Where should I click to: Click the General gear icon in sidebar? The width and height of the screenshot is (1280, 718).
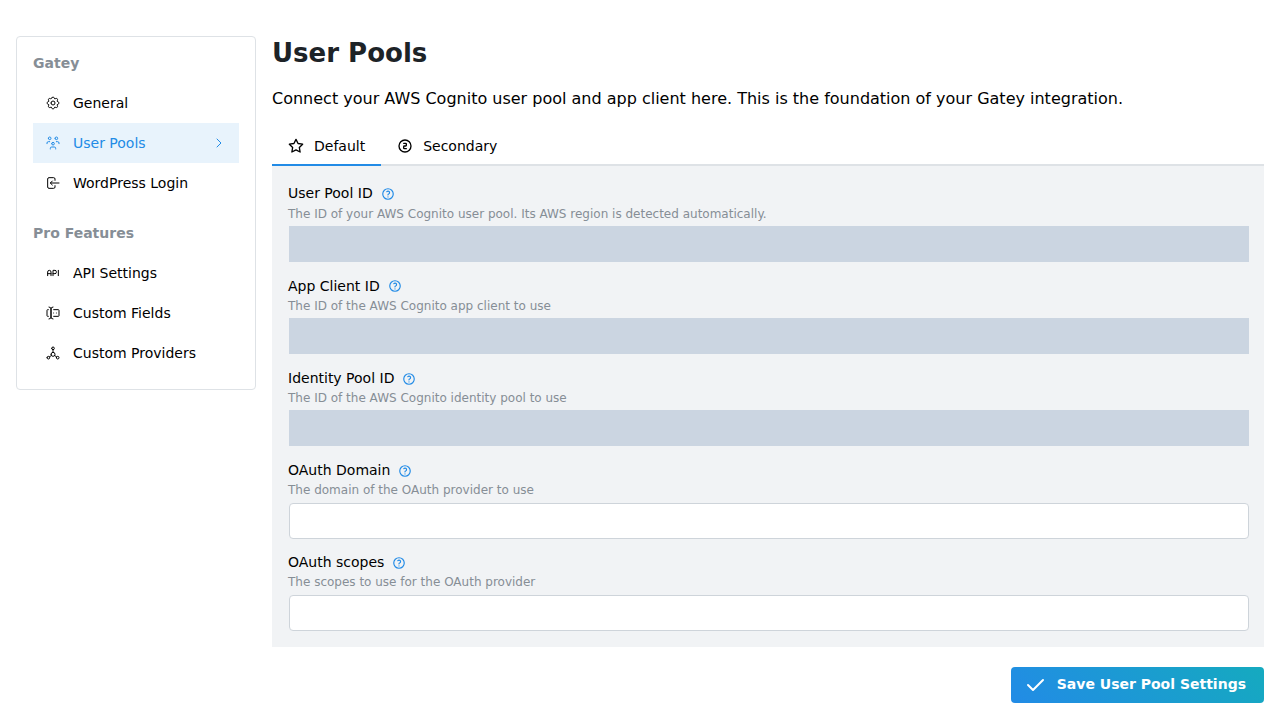[53, 103]
